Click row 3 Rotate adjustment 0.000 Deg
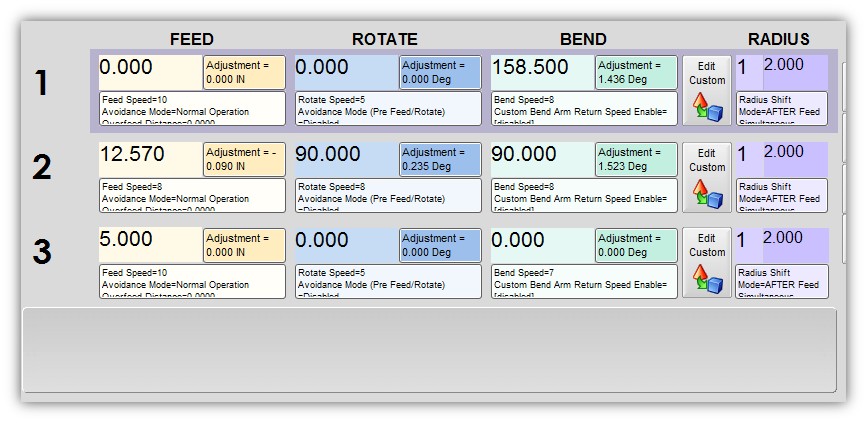The image size is (867, 423). [439, 245]
